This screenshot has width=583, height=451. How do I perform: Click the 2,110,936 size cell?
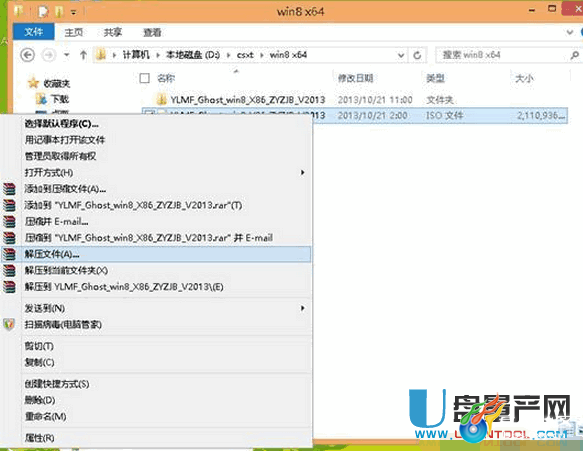click(541, 115)
